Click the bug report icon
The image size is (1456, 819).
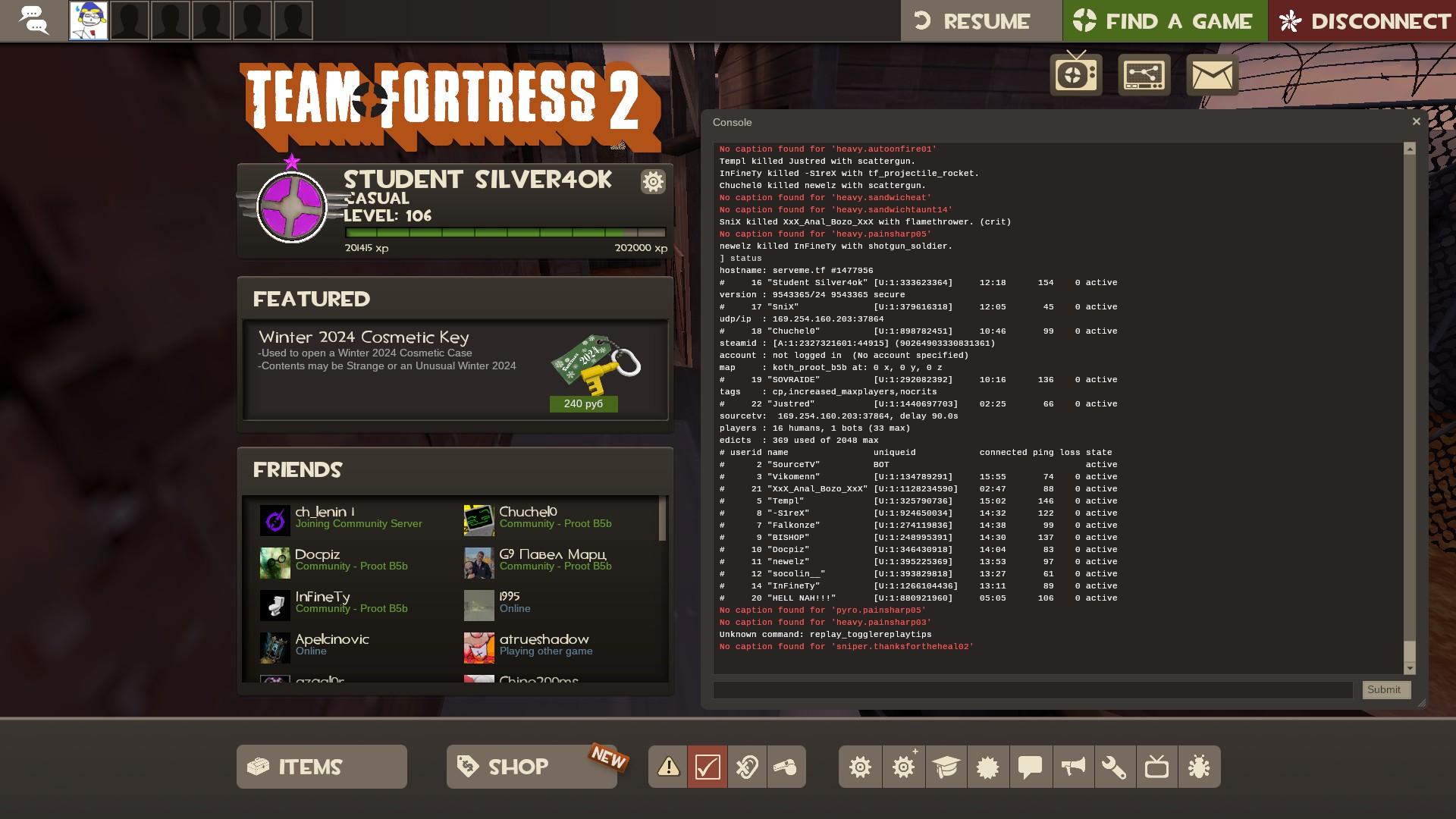1199,767
